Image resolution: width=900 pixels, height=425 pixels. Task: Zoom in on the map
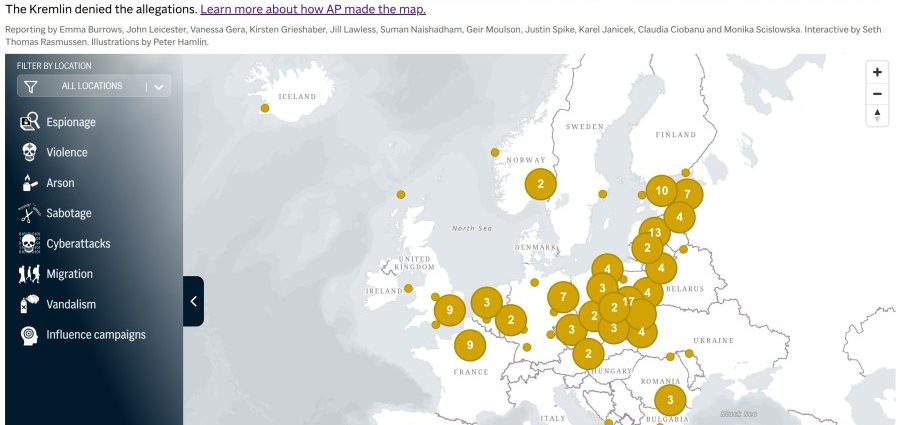pos(877,72)
